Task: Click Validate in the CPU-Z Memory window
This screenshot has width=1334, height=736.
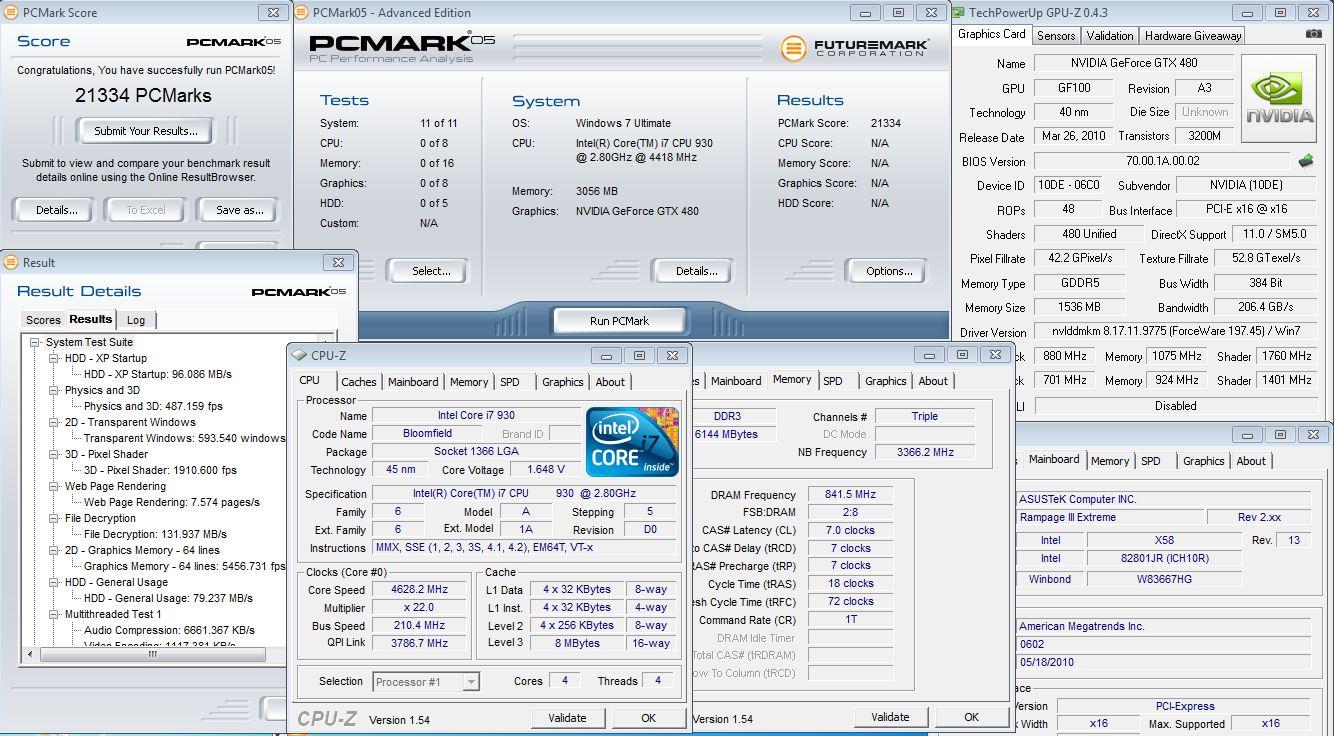Action: coord(890,717)
